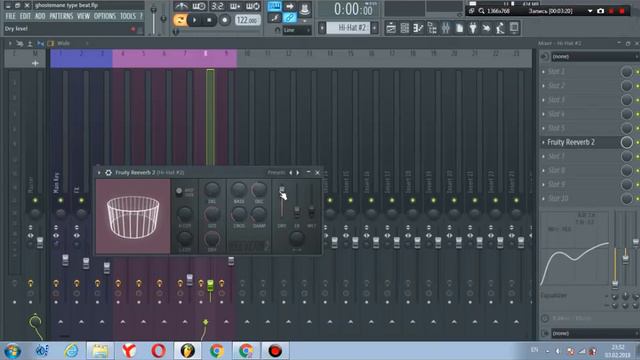Open mixer output (none) selector at bottom
This screenshot has height=360, width=640.
(x=594, y=333)
